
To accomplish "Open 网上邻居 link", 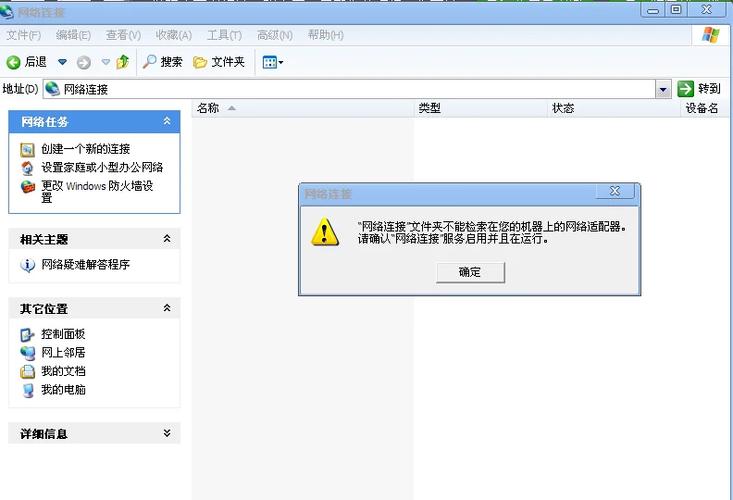I will click(63, 352).
